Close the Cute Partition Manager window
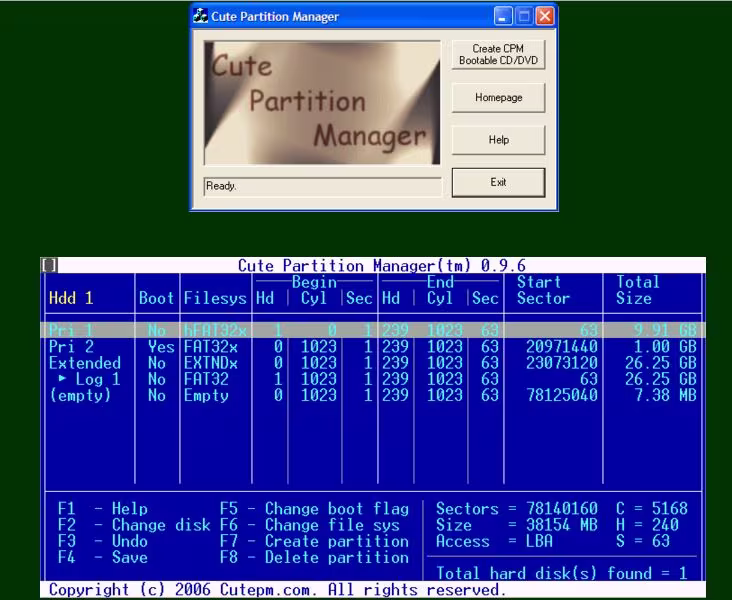The height and width of the screenshot is (600, 732). point(544,17)
